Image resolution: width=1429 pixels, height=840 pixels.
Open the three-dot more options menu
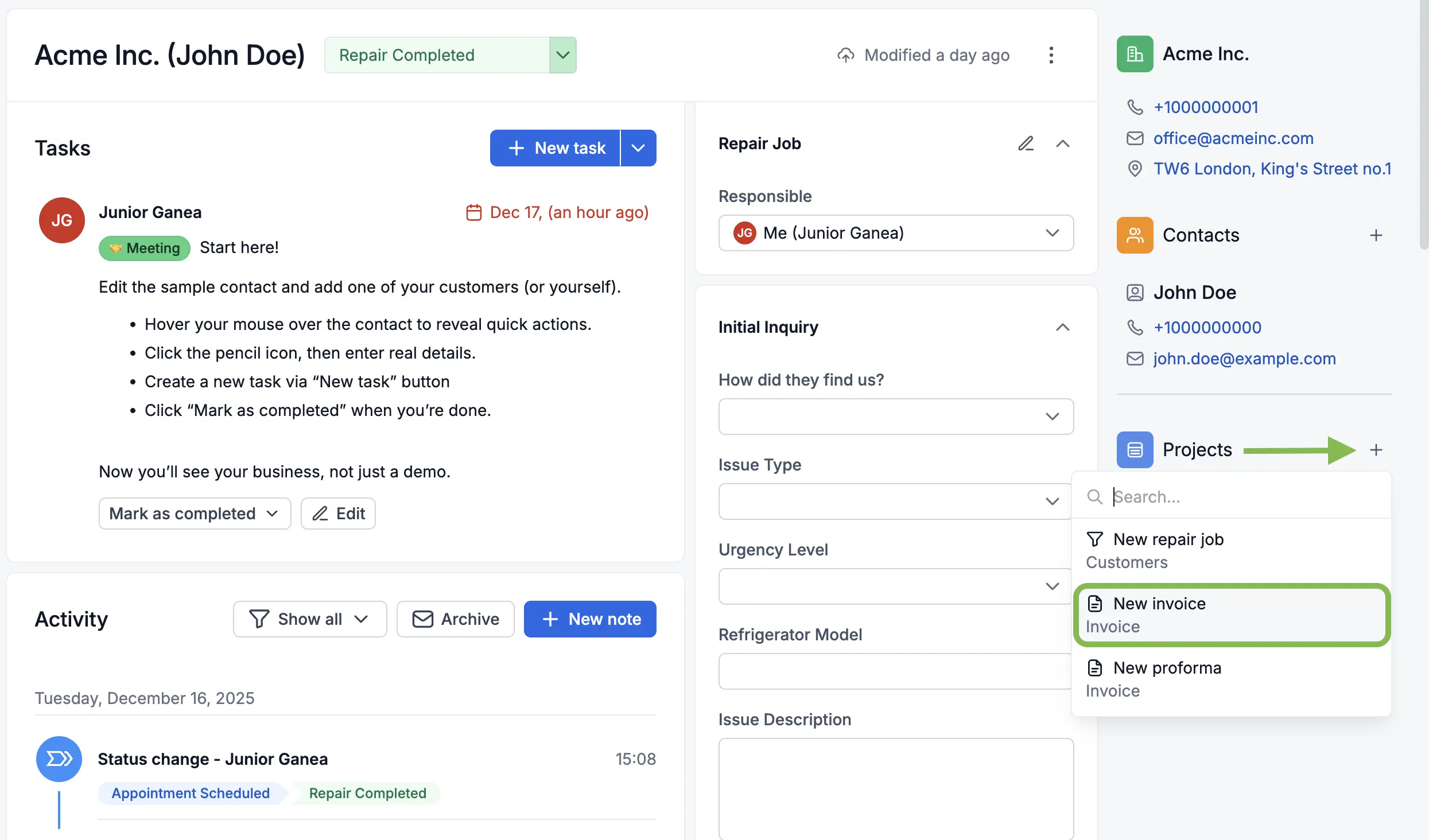[x=1051, y=55]
